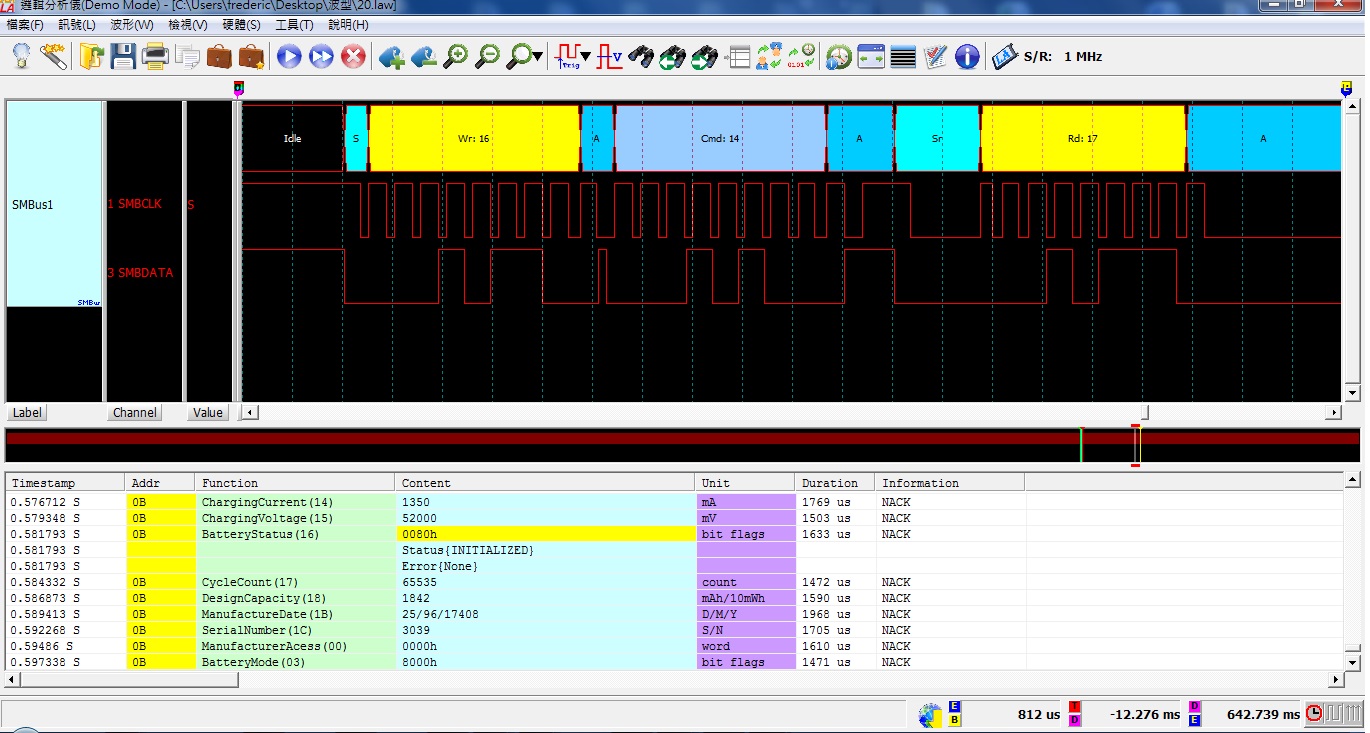
Task: Click the Timestamp column header
Action: coord(65,483)
